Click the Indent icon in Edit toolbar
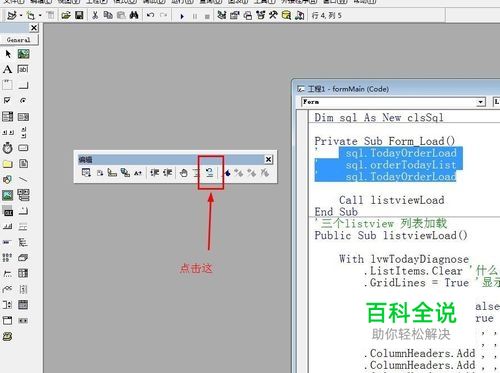500x373 pixels. point(154,173)
